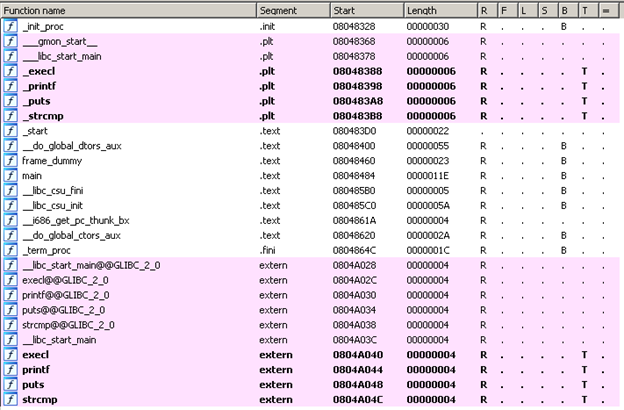624x410 pixels.
Task: Click the ___libc_start_main plt entry
Action: click(x=62, y=57)
